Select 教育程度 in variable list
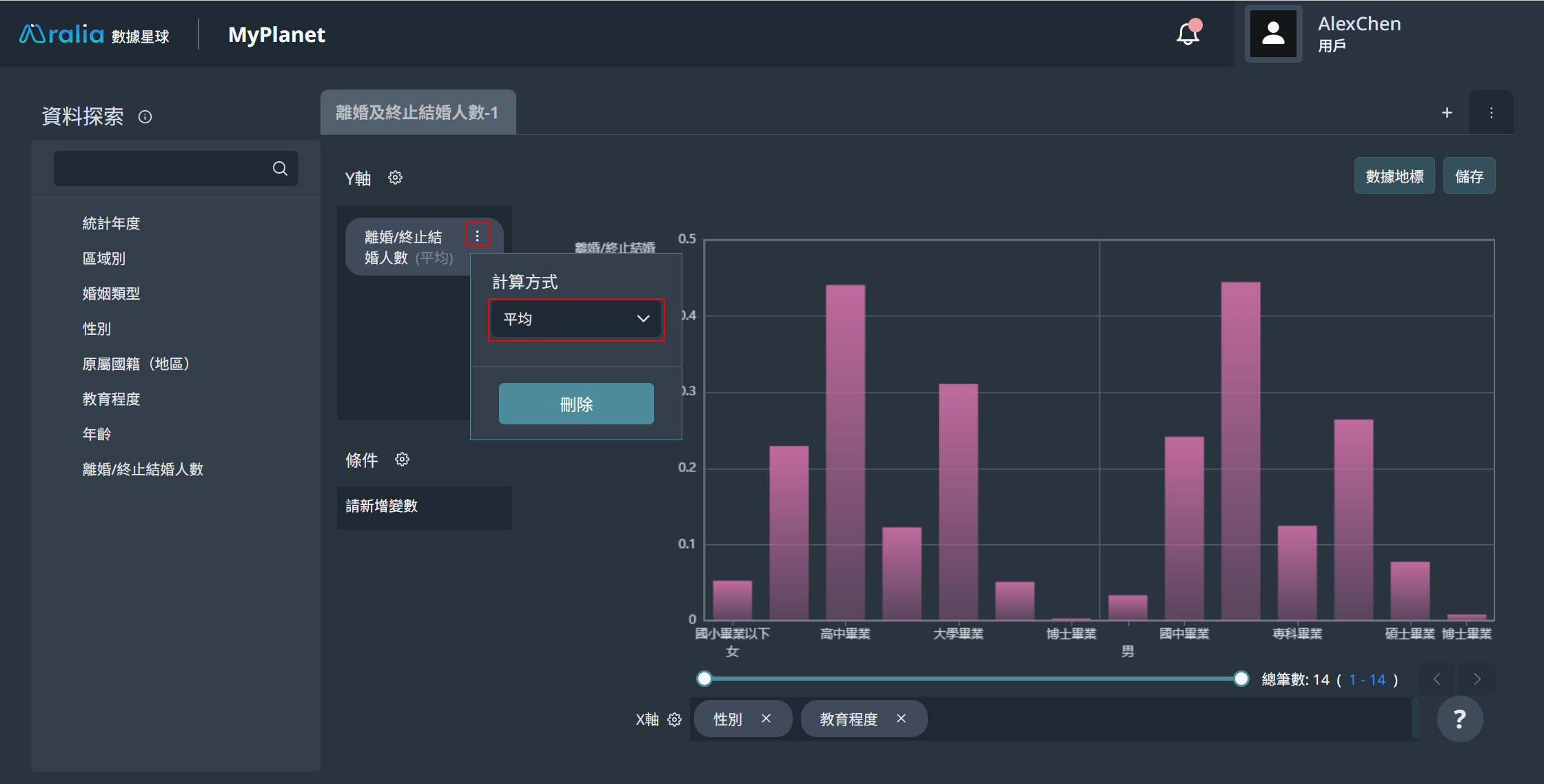This screenshot has height=784, width=1544. tap(111, 399)
